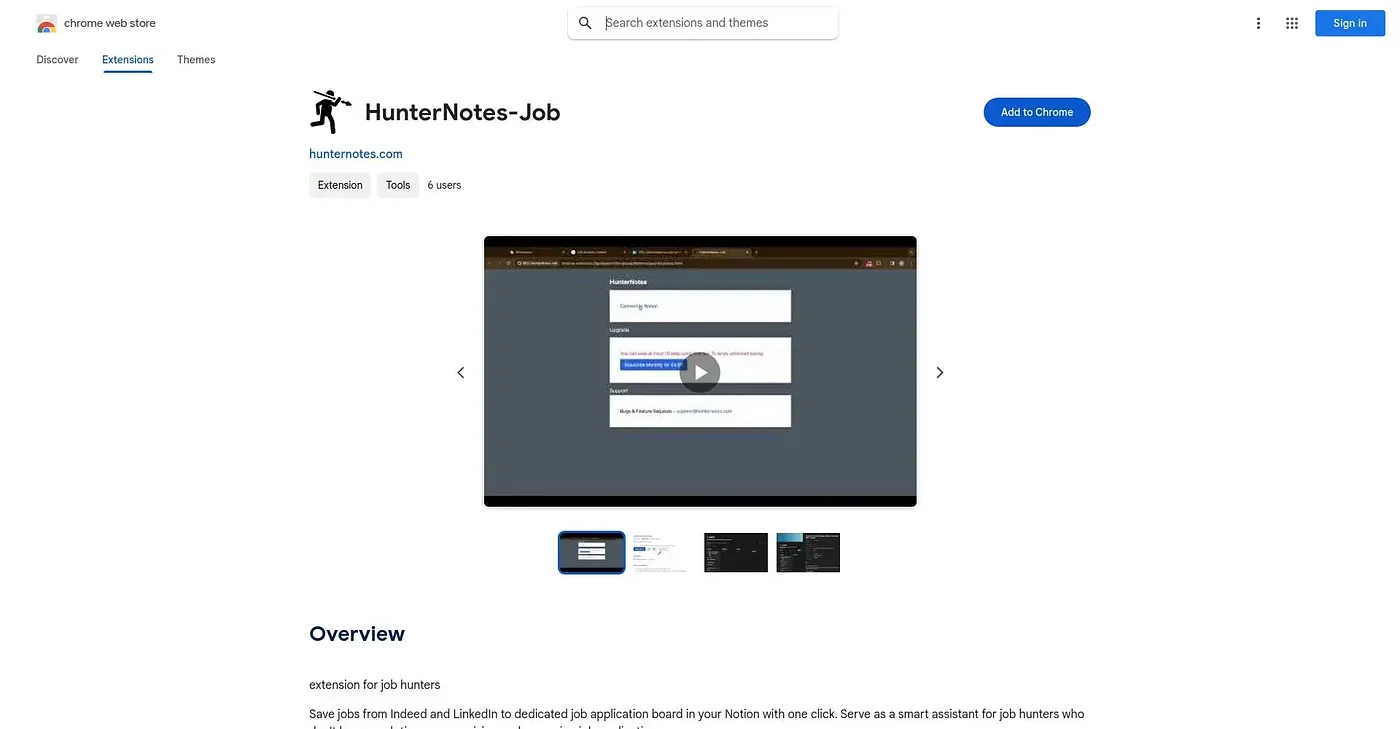The height and width of the screenshot is (729, 1400).
Task: Click the HunterNotes-Job hunter logo icon
Action: click(x=330, y=112)
